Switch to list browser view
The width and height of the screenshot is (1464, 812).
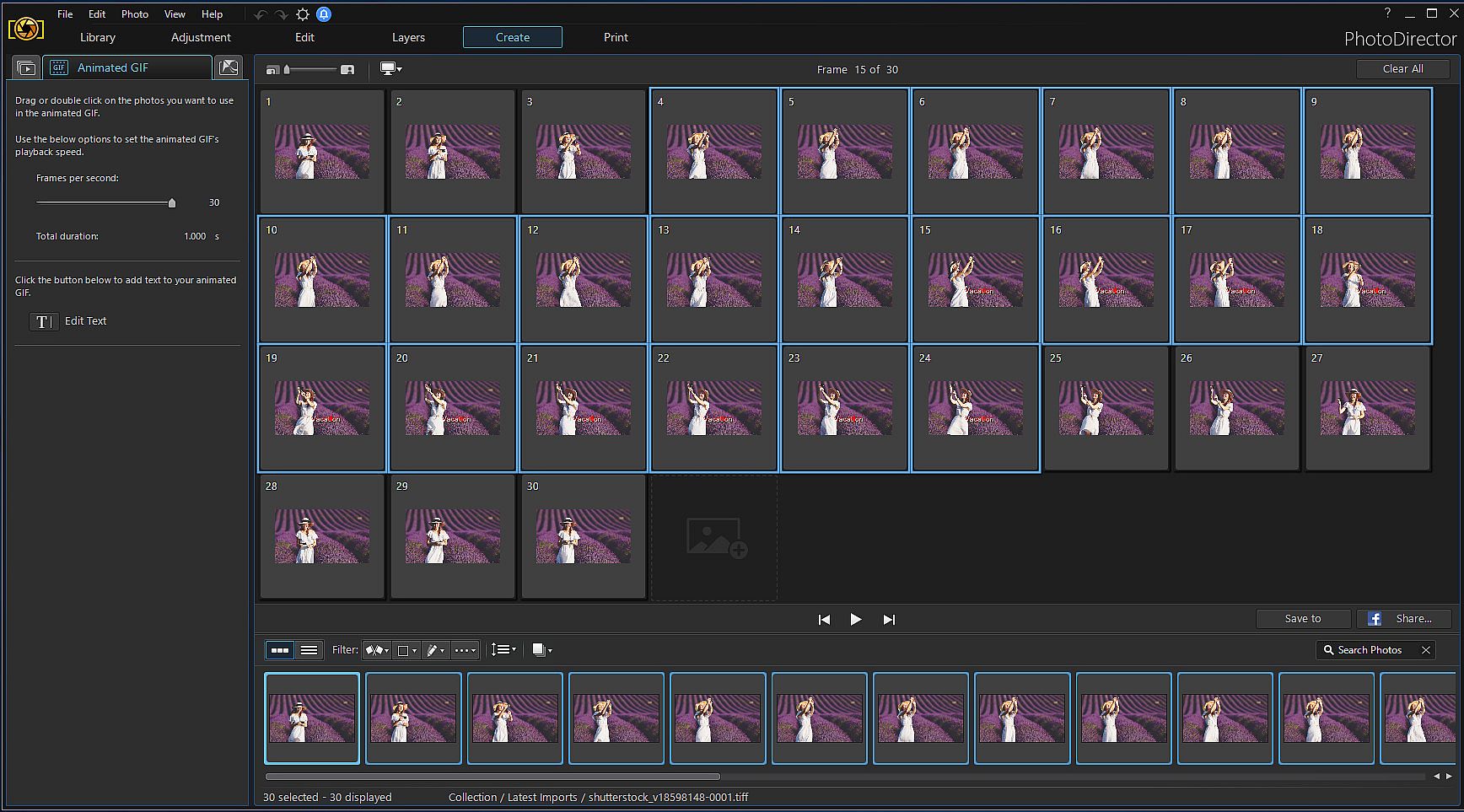coord(309,650)
